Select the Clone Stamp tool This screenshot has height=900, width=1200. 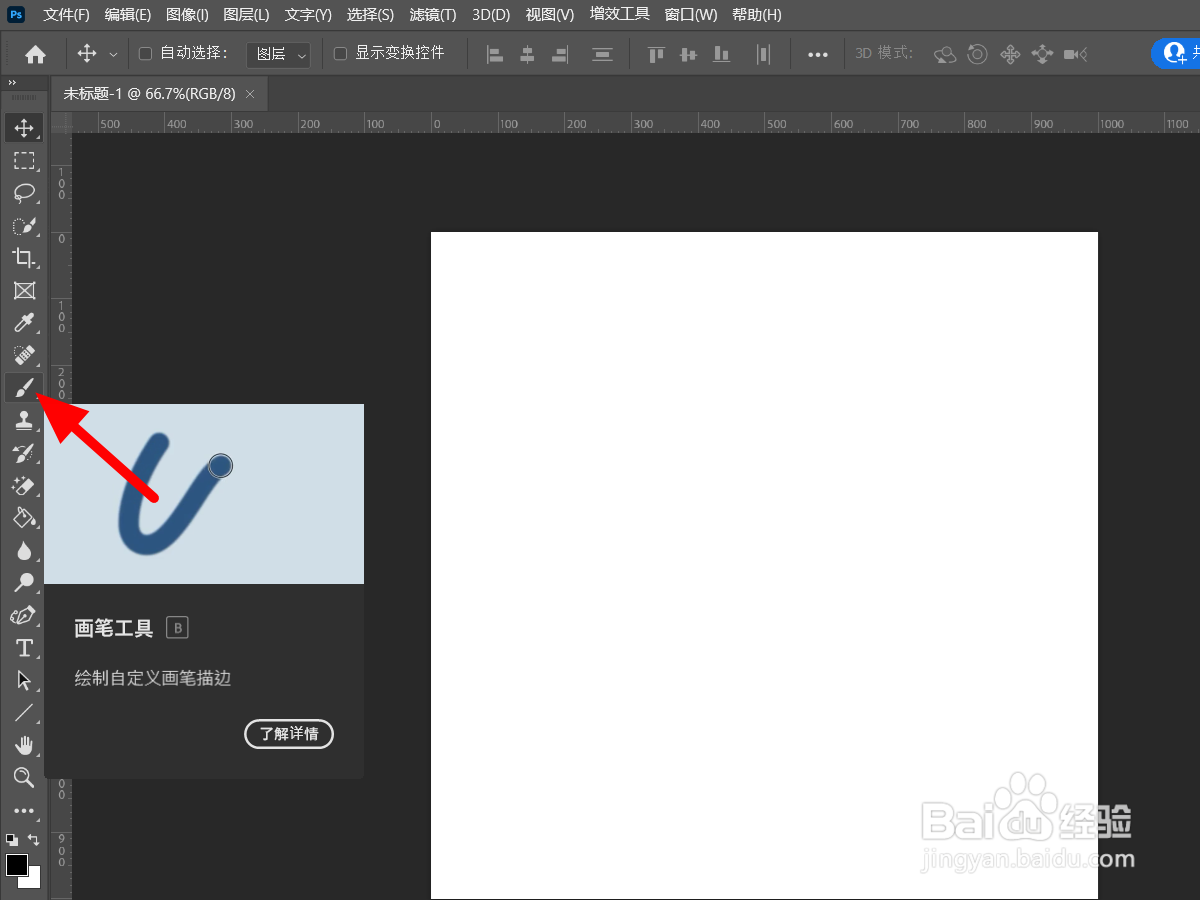pyautogui.click(x=24, y=420)
